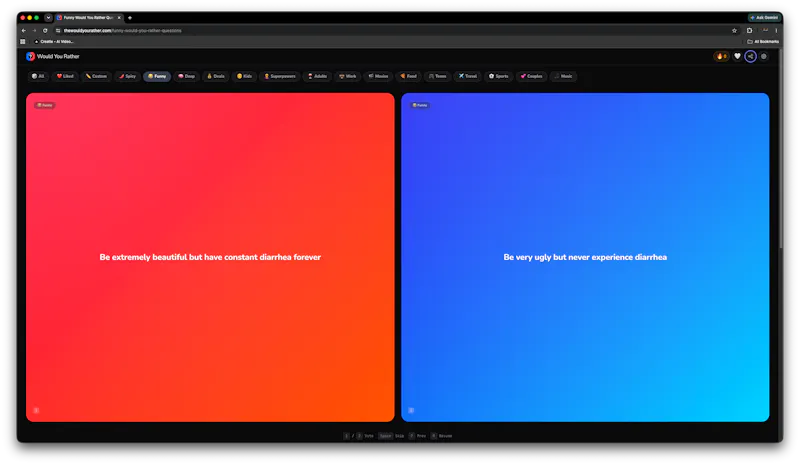Open a new tab with plus icon
The image size is (800, 465).
[x=130, y=17]
